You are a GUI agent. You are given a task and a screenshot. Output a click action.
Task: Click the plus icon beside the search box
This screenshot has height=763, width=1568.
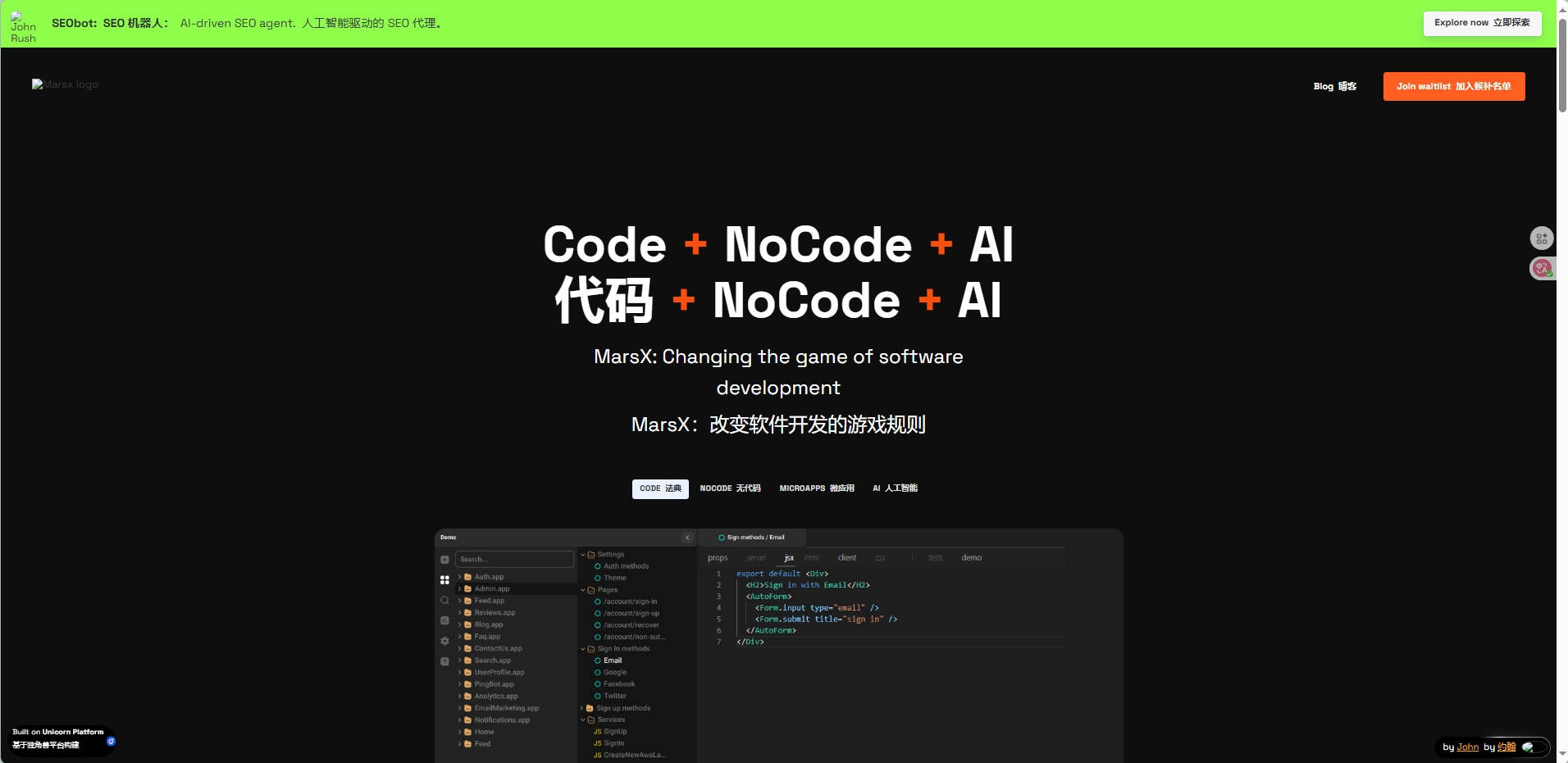tap(444, 560)
